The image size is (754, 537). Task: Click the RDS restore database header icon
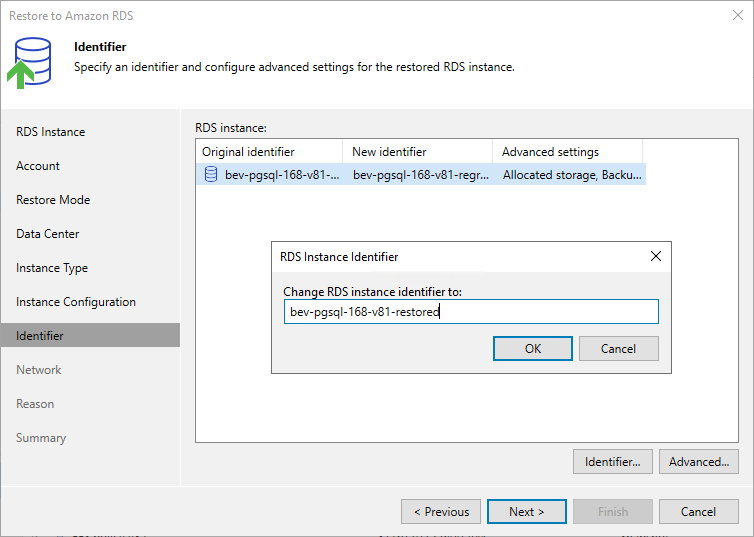29,63
